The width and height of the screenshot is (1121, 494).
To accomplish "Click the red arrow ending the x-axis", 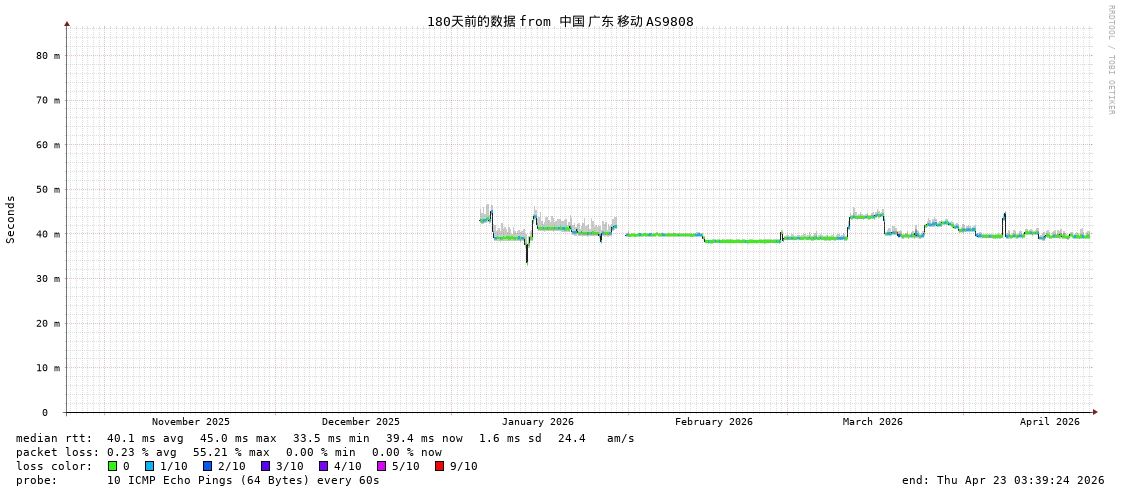I will 1095,412.
